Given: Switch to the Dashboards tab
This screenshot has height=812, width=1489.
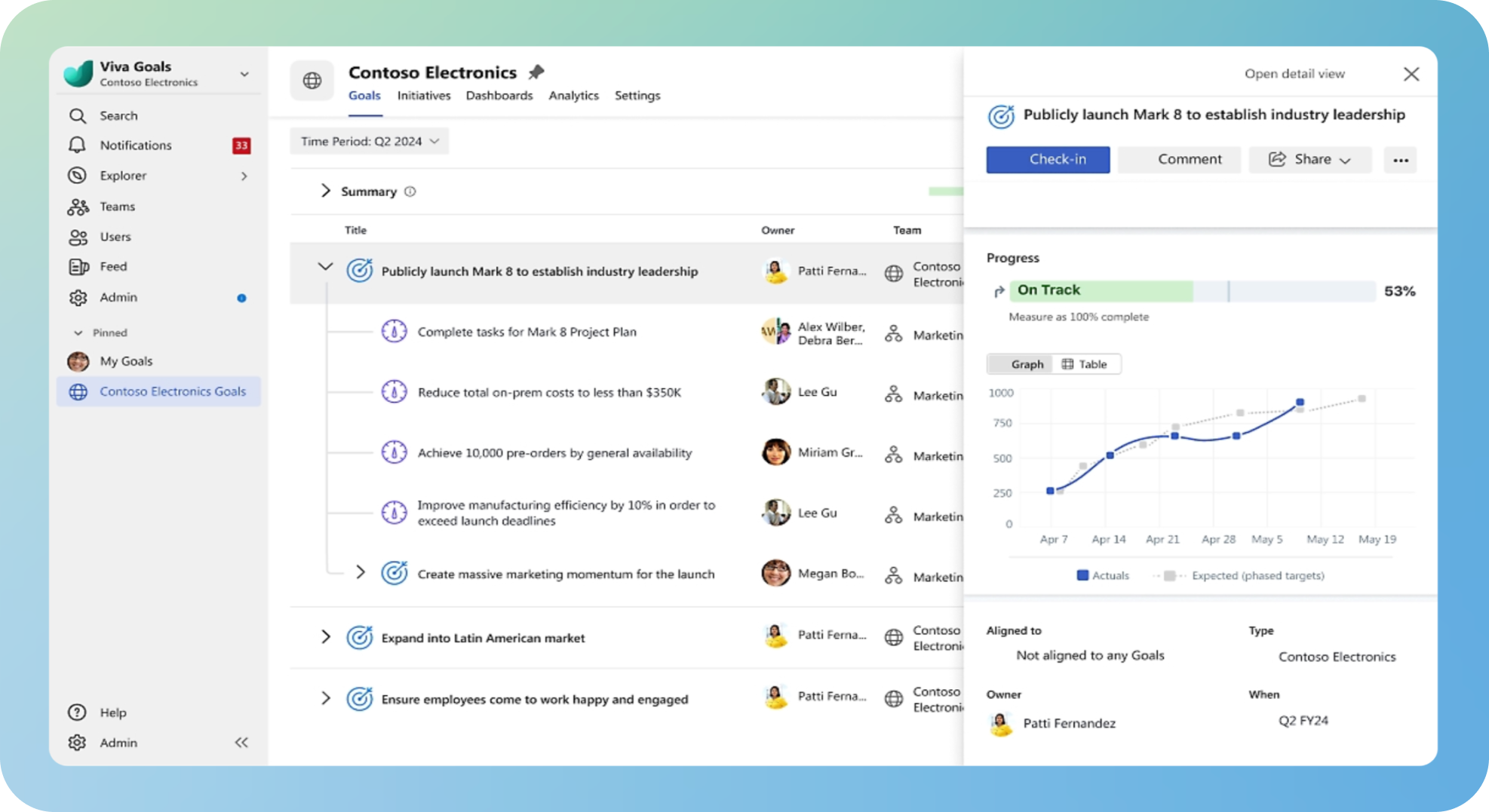Looking at the screenshot, I should [x=499, y=96].
